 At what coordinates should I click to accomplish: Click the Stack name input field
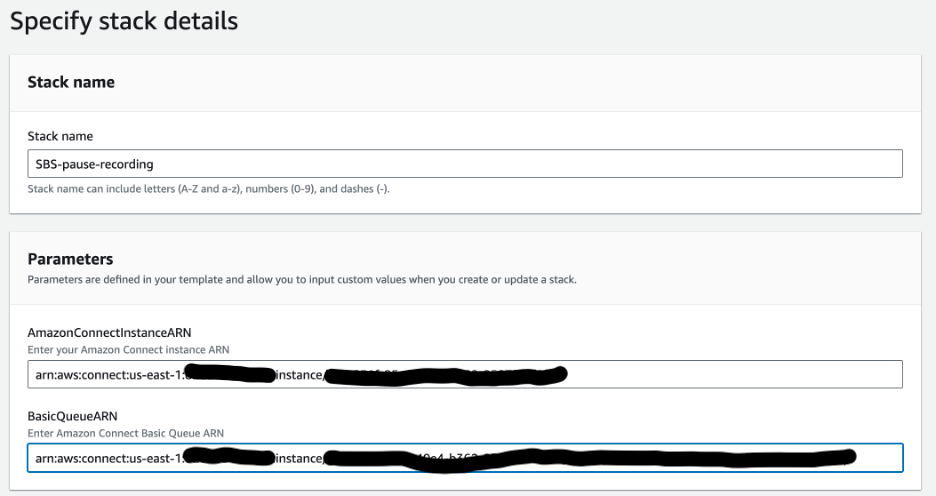pyautogui.click(x=464, y=164)
